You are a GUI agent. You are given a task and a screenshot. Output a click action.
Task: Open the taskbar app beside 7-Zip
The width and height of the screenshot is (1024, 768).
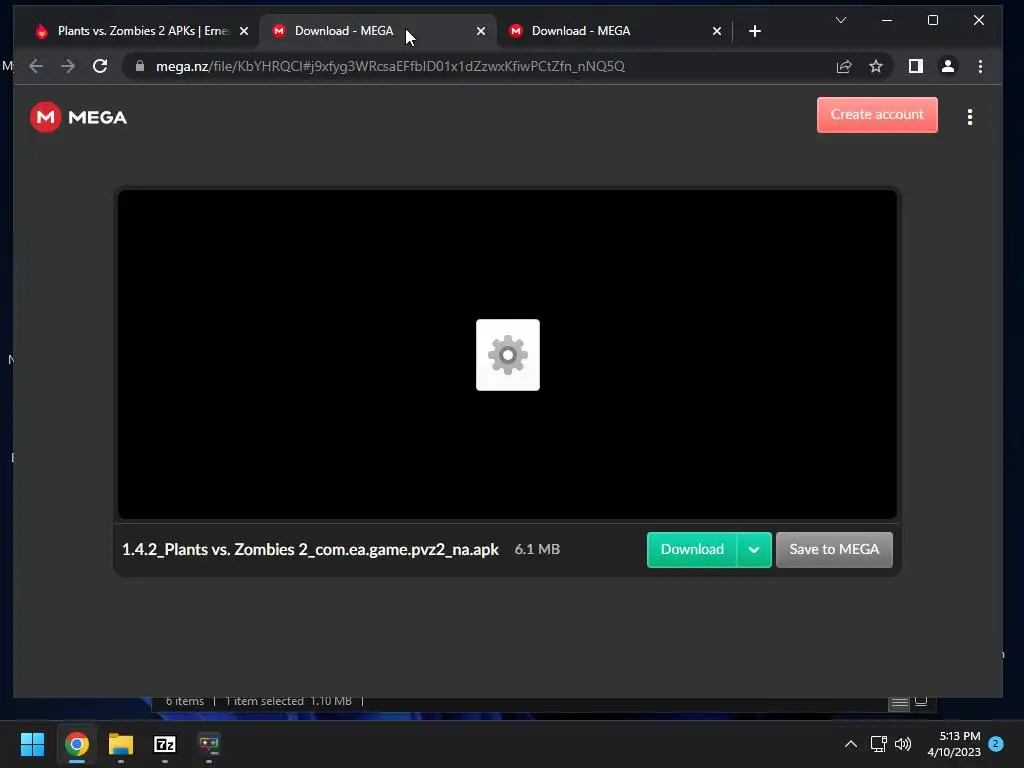(x=209, y=744)
